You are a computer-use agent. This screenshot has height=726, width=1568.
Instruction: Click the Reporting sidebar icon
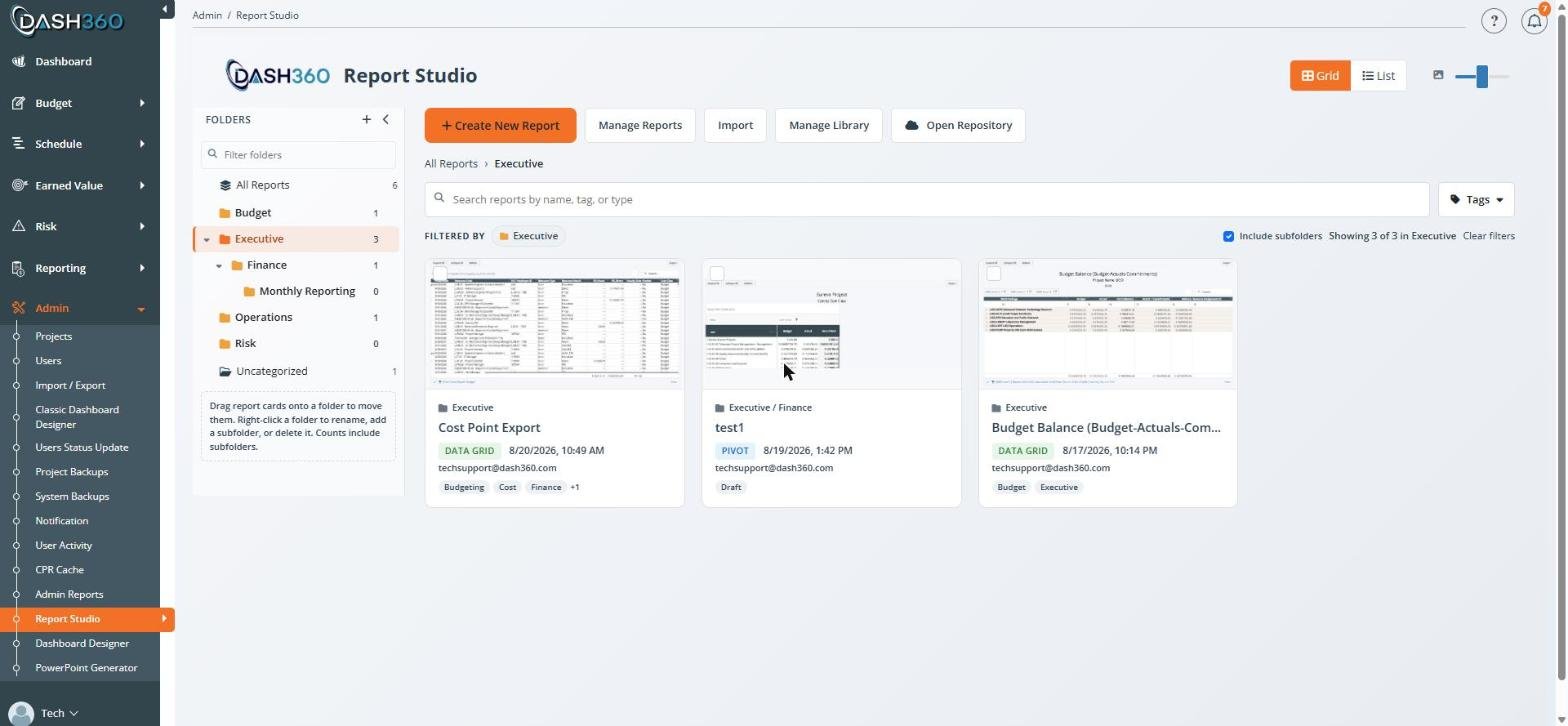pos(18,268)
